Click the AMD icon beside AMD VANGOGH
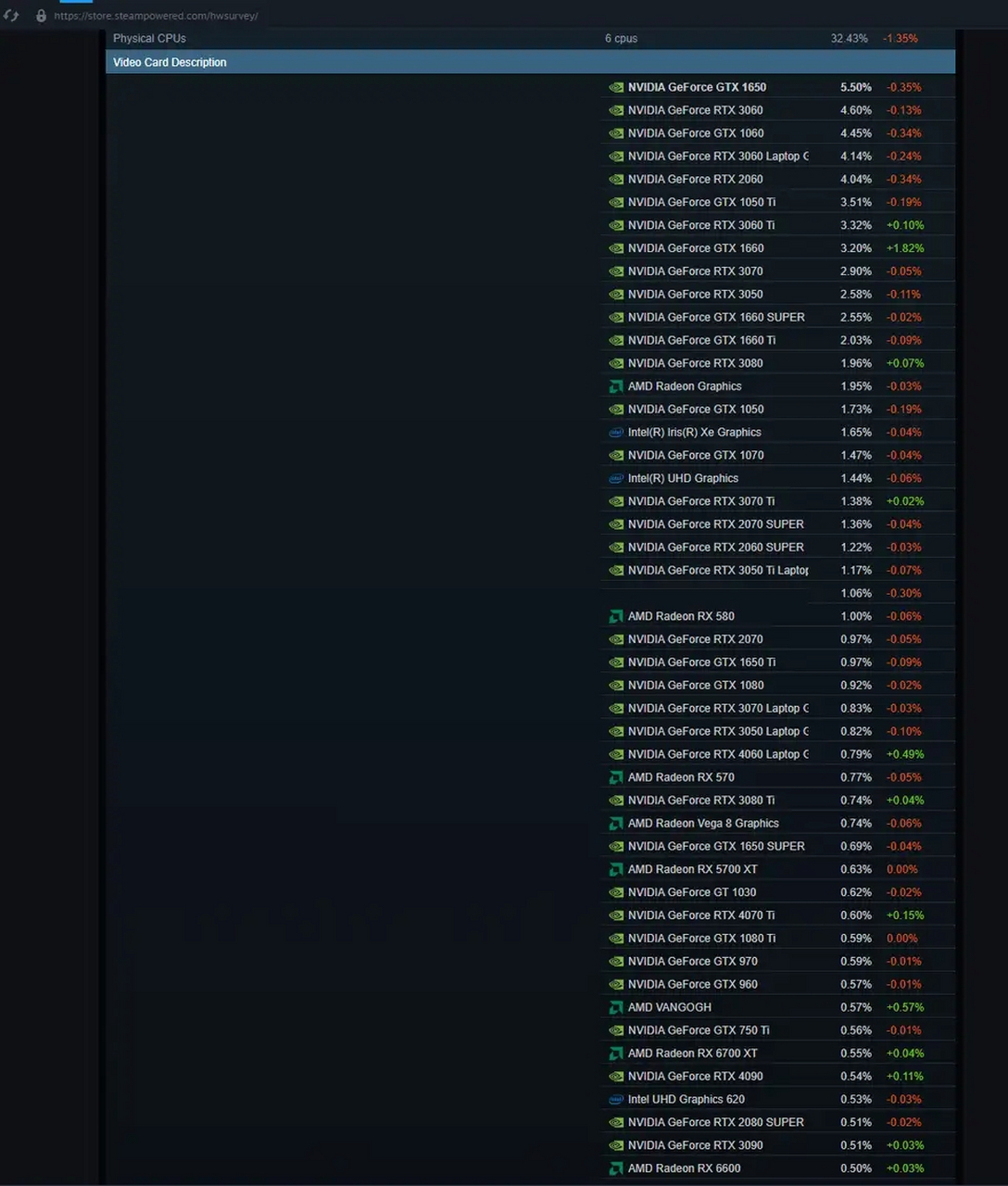The height and width of the screenshot is (1186, 1008). click(616, 1007)
